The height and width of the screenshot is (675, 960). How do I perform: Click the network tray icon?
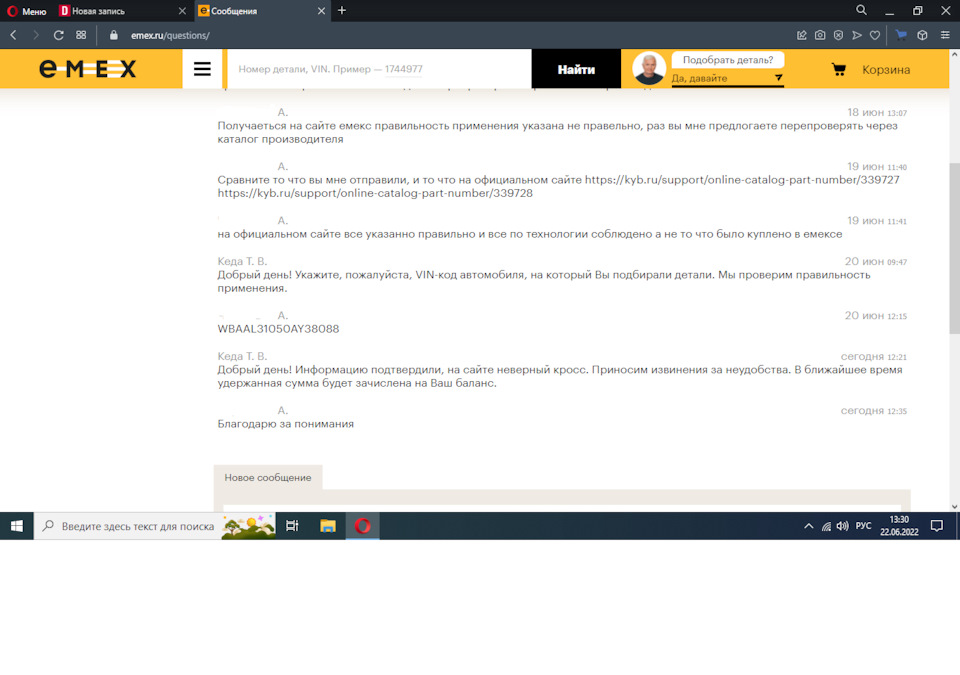[827, 526]
